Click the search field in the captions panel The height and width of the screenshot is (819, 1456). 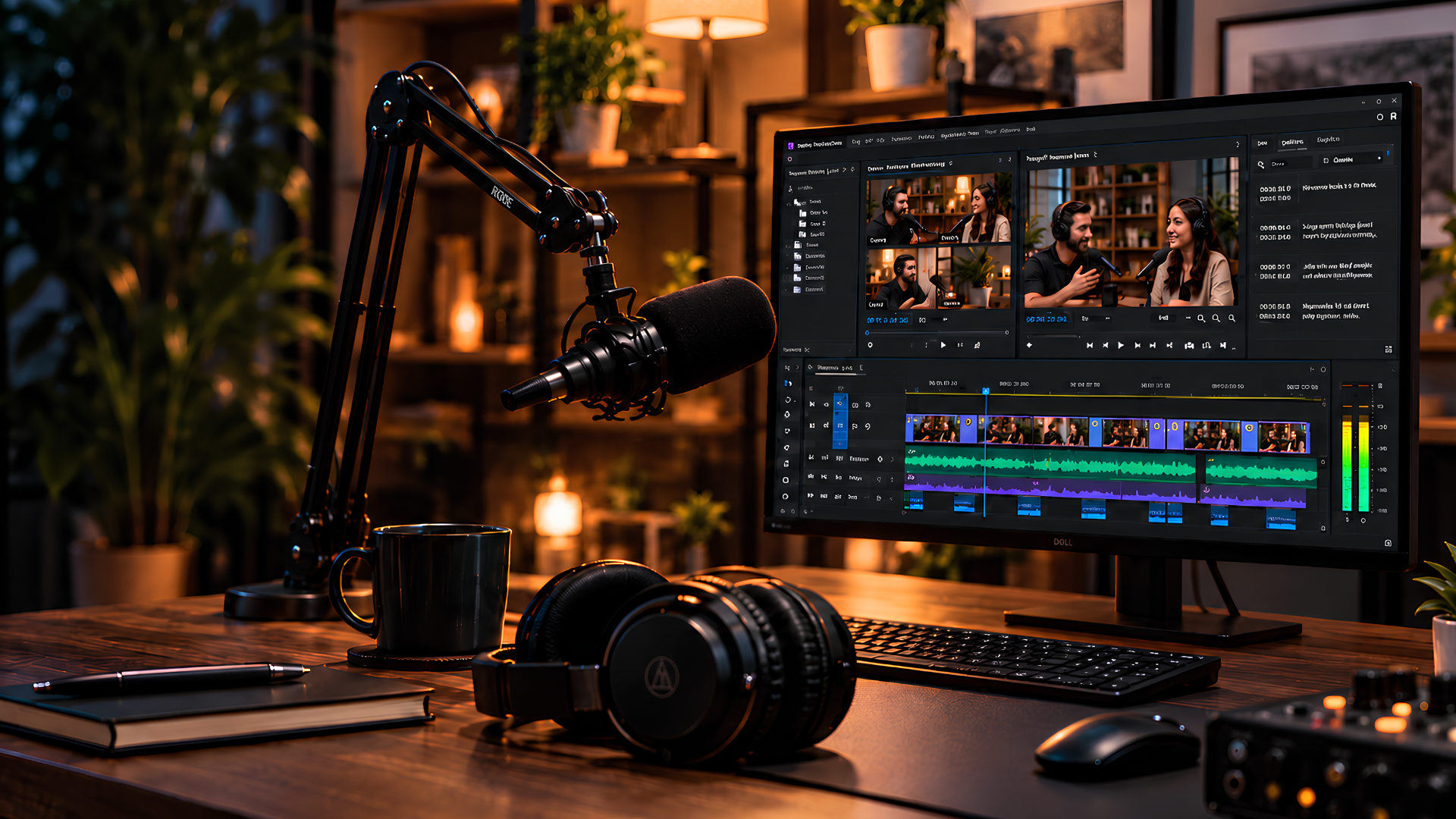point(1290,164)
